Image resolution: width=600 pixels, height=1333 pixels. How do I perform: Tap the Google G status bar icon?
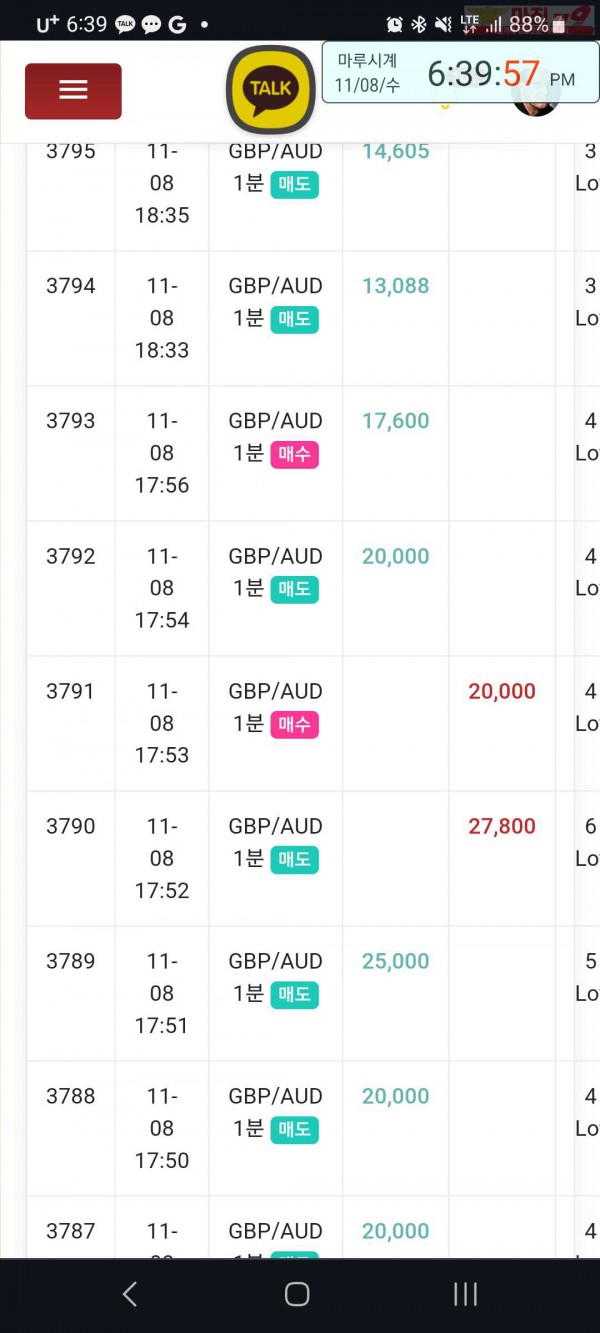click(x=177, y=24)
